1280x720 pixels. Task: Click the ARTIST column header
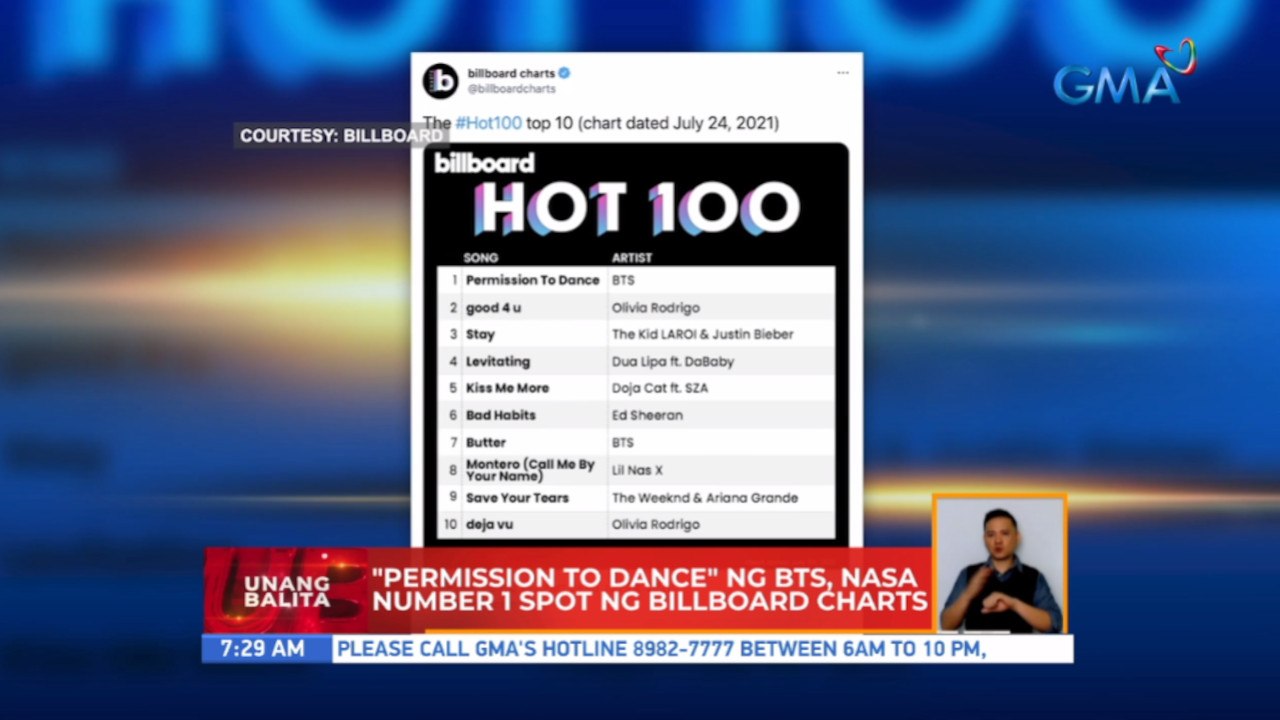[x=632, y=258]
